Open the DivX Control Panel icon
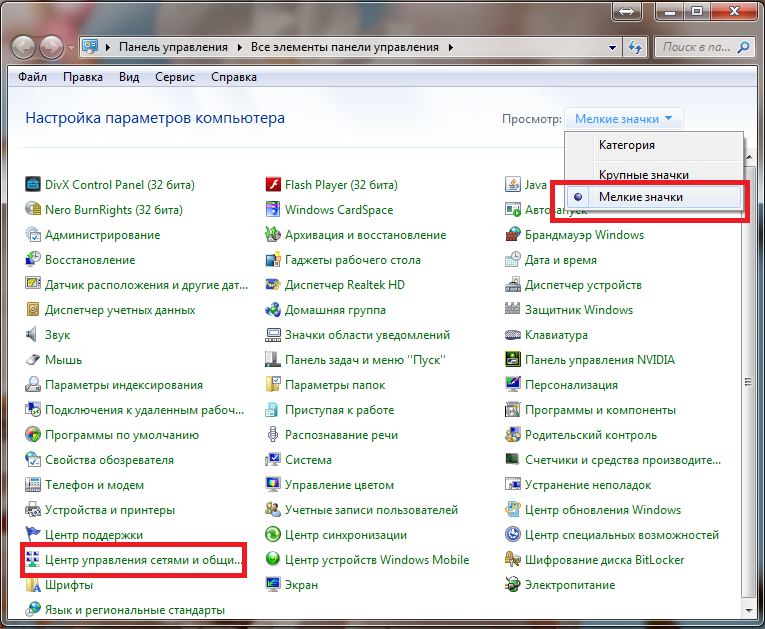 tap(33, 184)
